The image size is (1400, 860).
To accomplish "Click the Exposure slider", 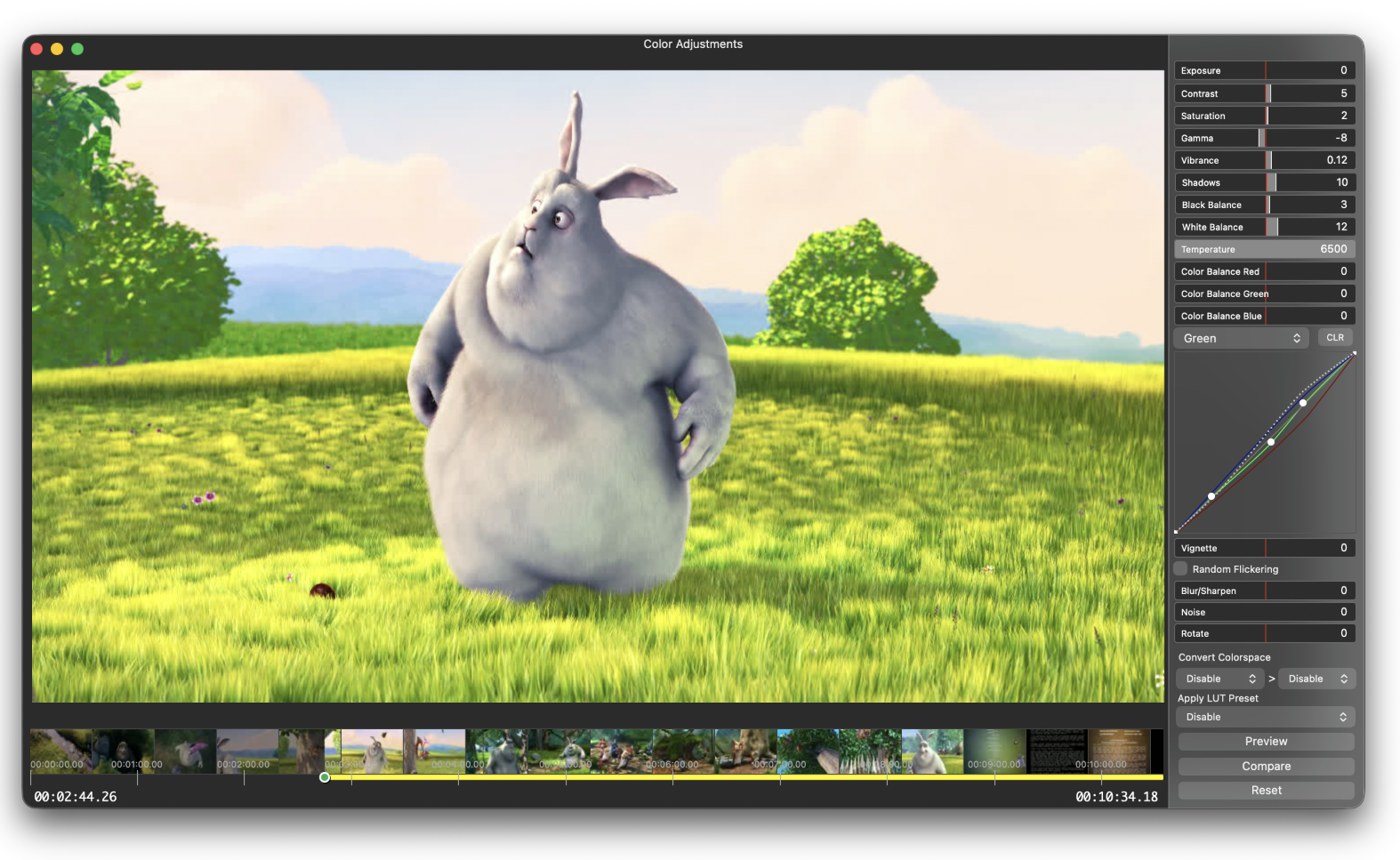I will tap(1265, 71).
